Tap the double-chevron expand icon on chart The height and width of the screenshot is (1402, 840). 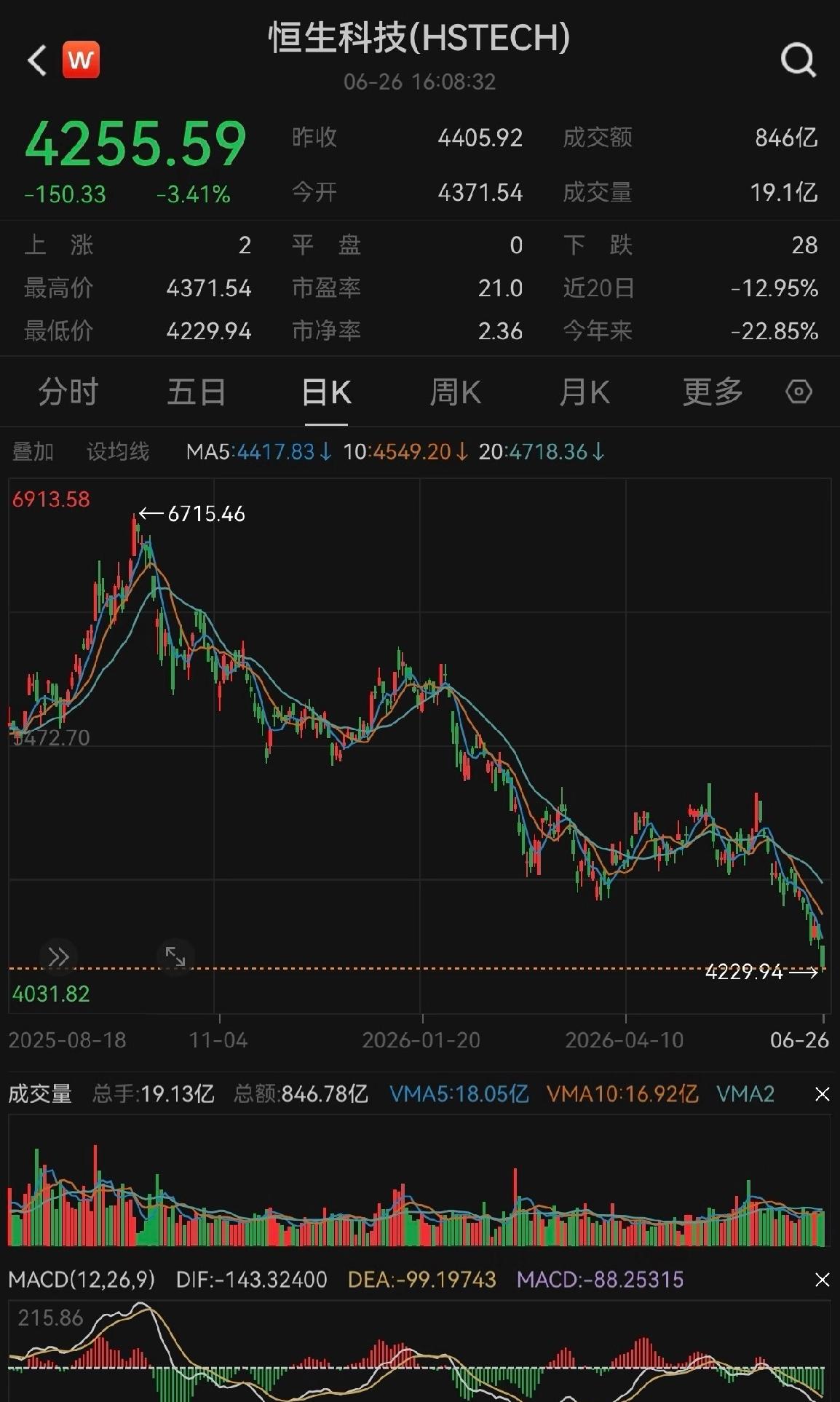(58, 957)
